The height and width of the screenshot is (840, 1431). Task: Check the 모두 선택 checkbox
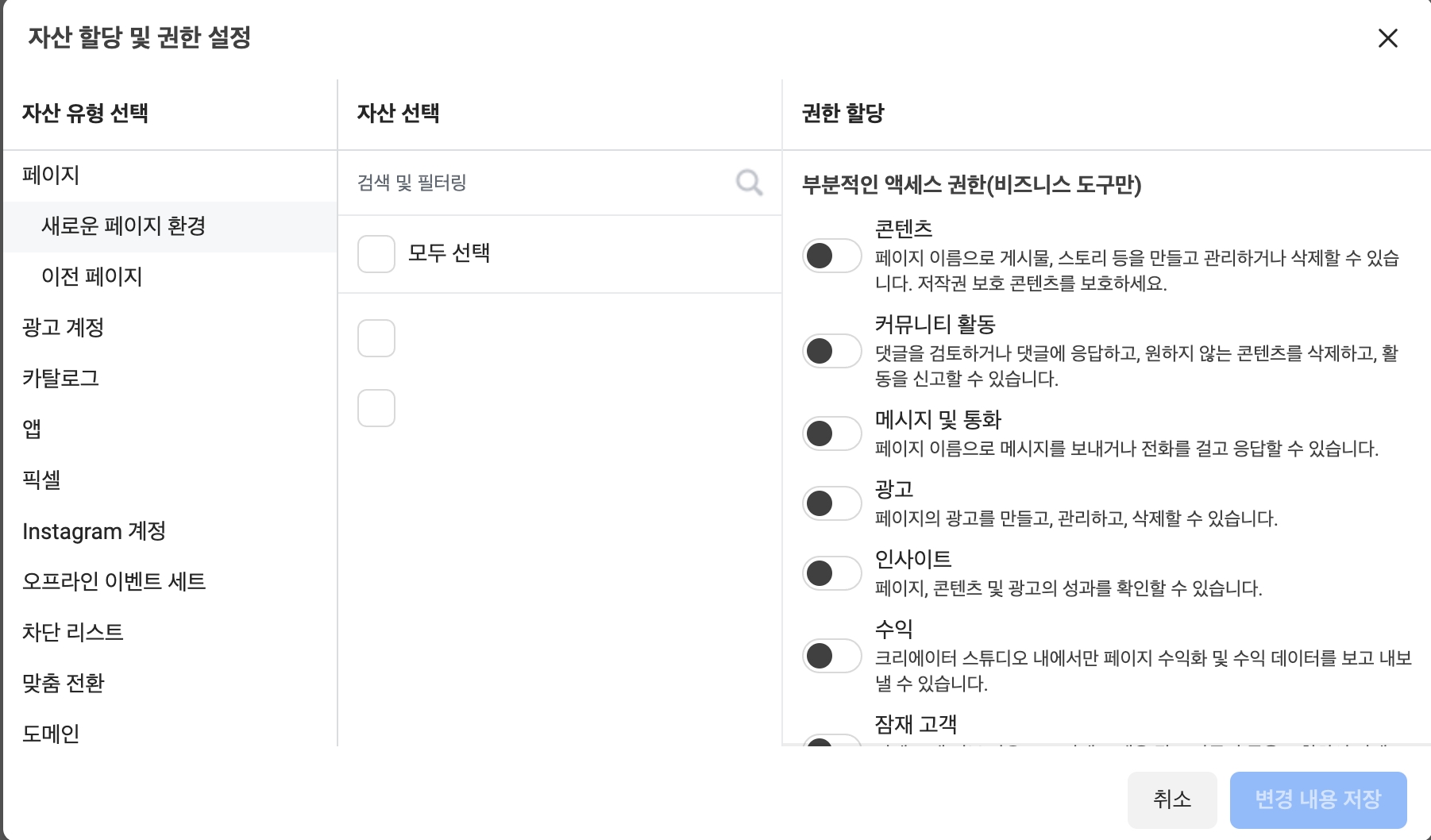[x=376, y=254]
